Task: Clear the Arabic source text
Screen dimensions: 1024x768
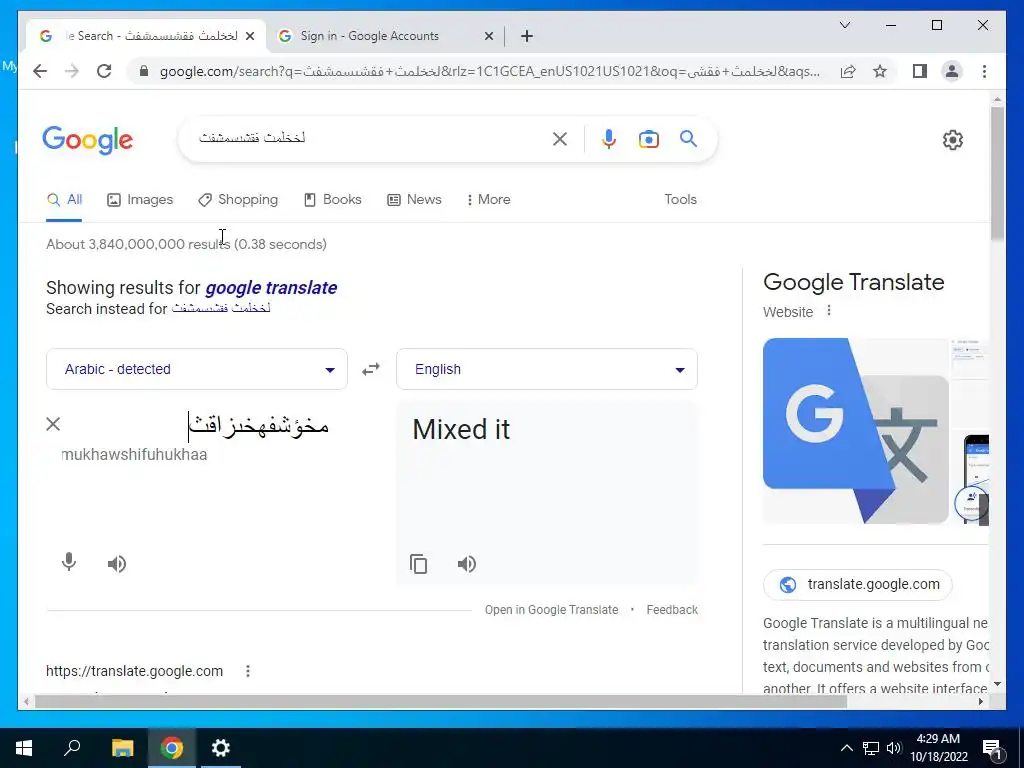Action: pyautogui.click(x=54, y=424)
